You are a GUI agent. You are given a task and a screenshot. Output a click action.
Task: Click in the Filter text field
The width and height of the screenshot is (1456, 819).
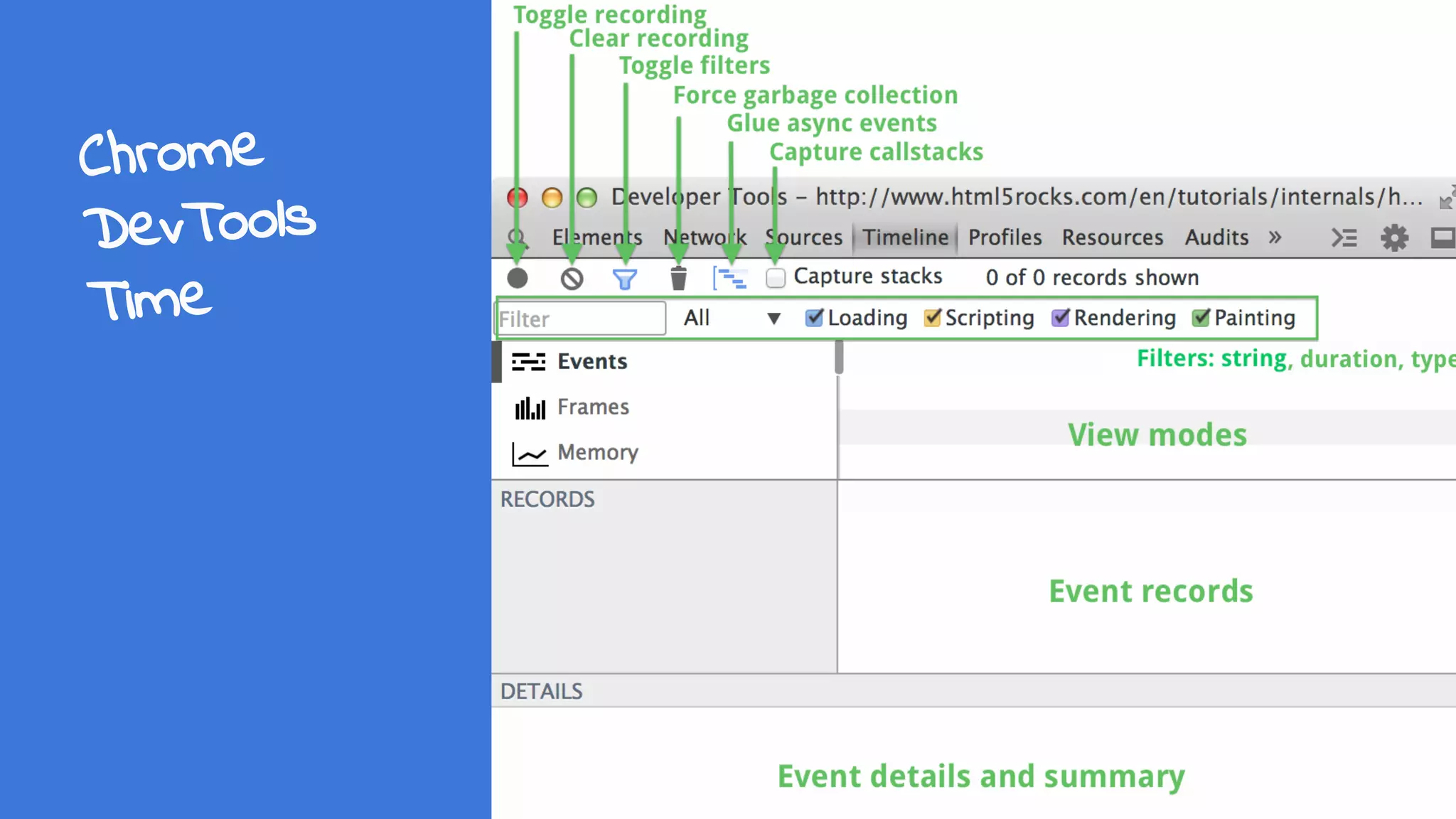[x=580, y=318]
